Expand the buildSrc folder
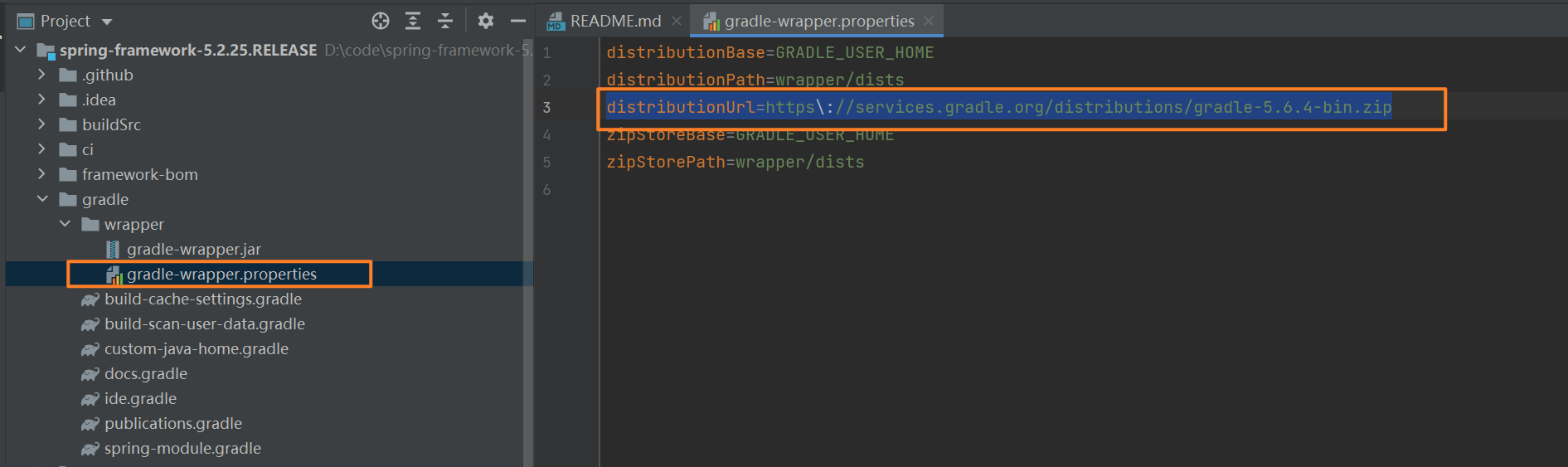1568x467 pixels. [41, 124]
